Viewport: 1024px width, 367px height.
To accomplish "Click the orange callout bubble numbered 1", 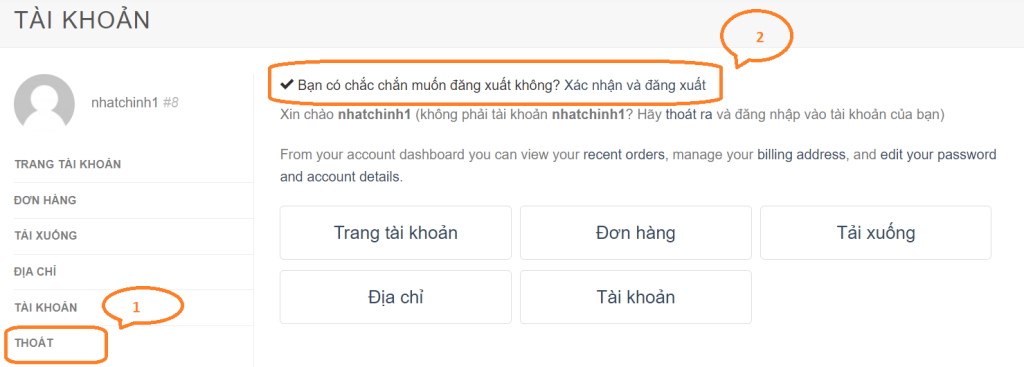I will [143, 307].
